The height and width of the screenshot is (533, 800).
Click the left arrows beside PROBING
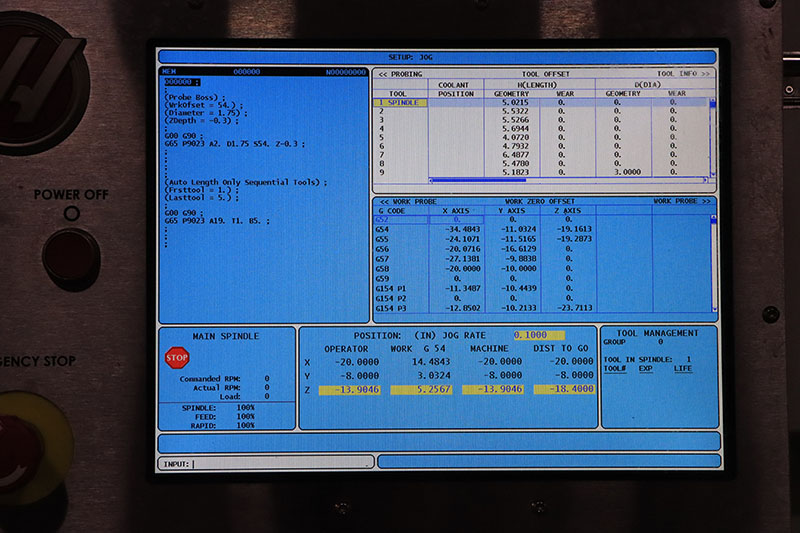[x=382, y=74]
